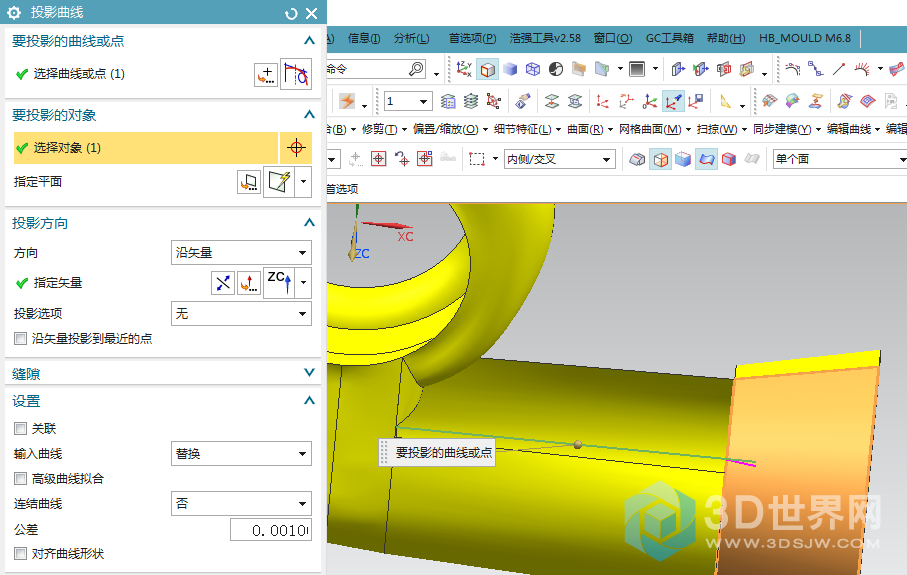The width and height of the screenshot is (907, 575).
Task: Open the 连结曲线 dropdown showing 否
Action: pos(241,503)
